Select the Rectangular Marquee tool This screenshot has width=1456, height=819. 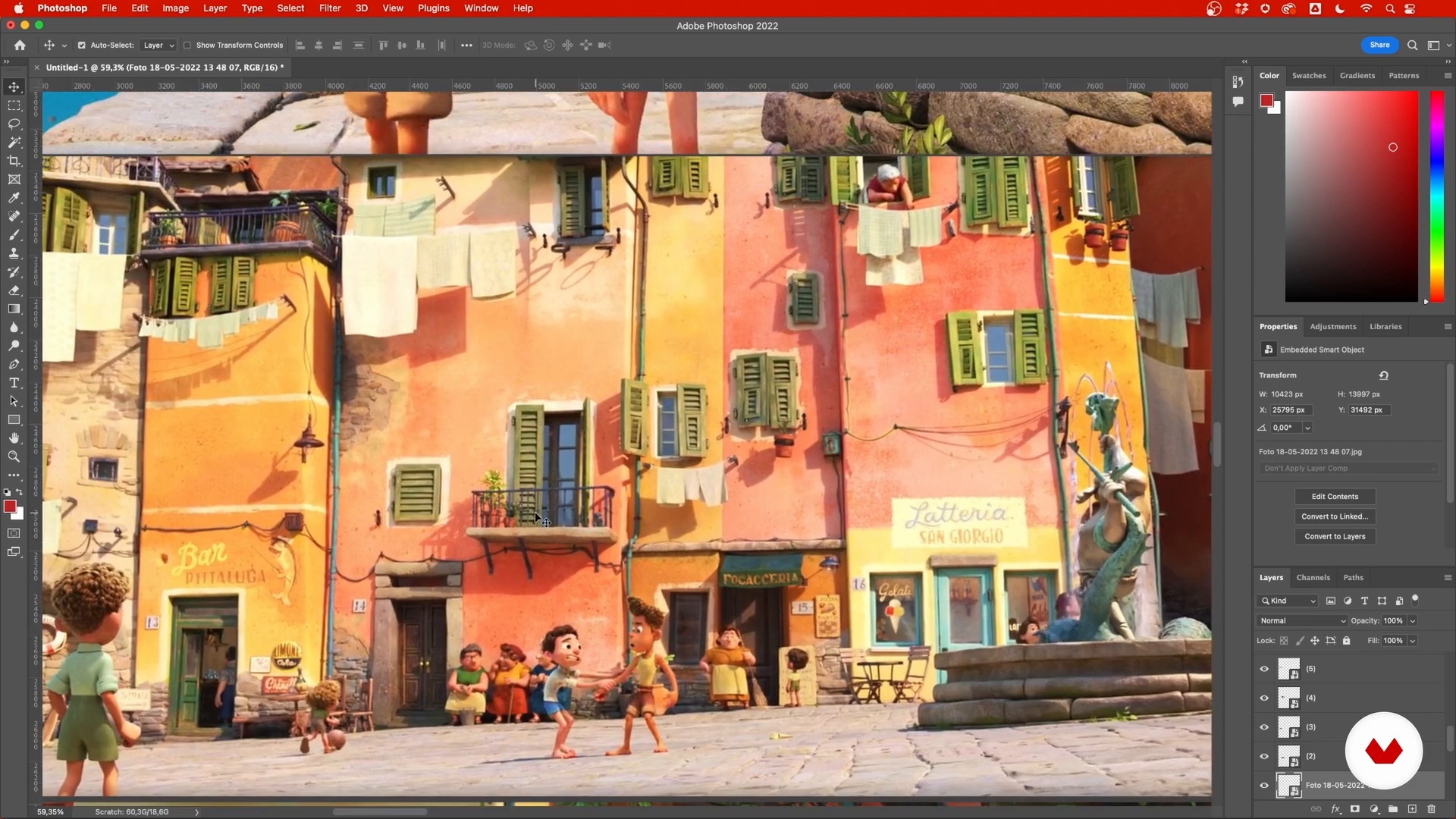pyautogui.click(x=14, y=105)
